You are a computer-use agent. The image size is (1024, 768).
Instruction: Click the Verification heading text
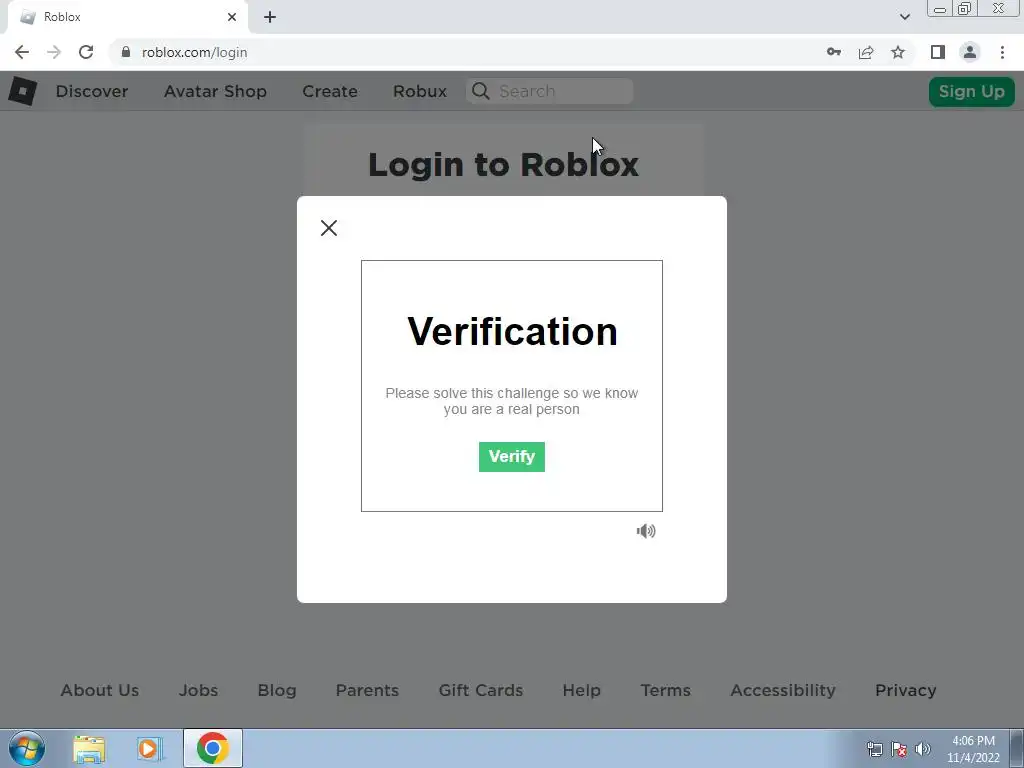[x=512, y=332]
